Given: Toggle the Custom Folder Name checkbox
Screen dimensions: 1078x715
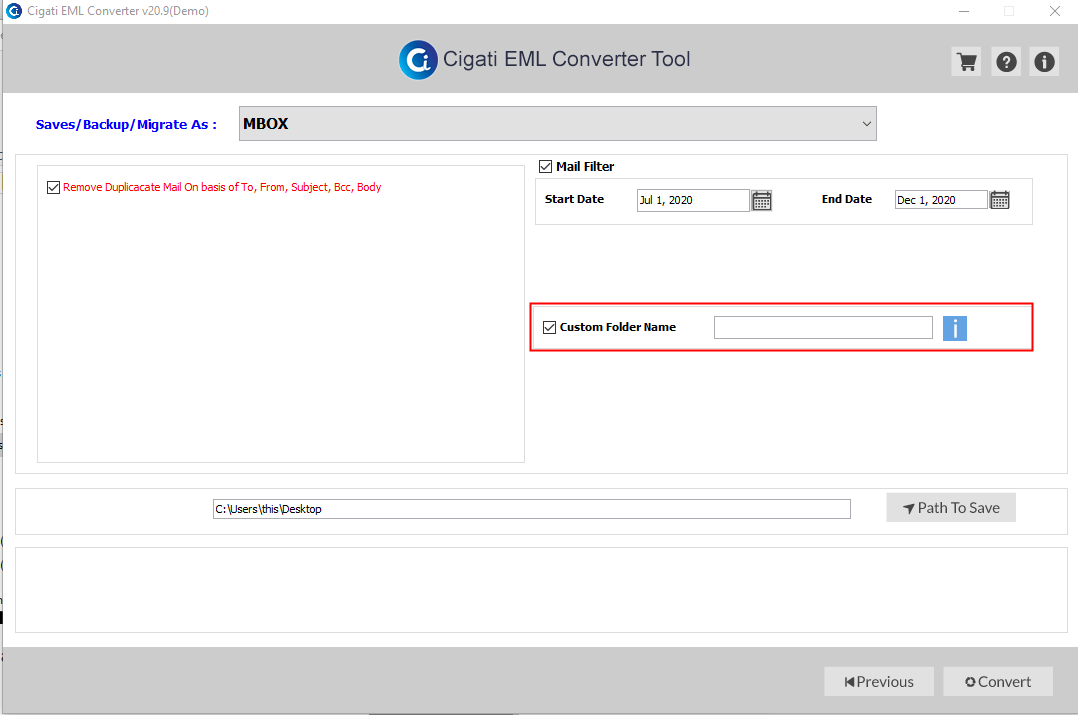Looking at the screenshot, I should (549, 327).
